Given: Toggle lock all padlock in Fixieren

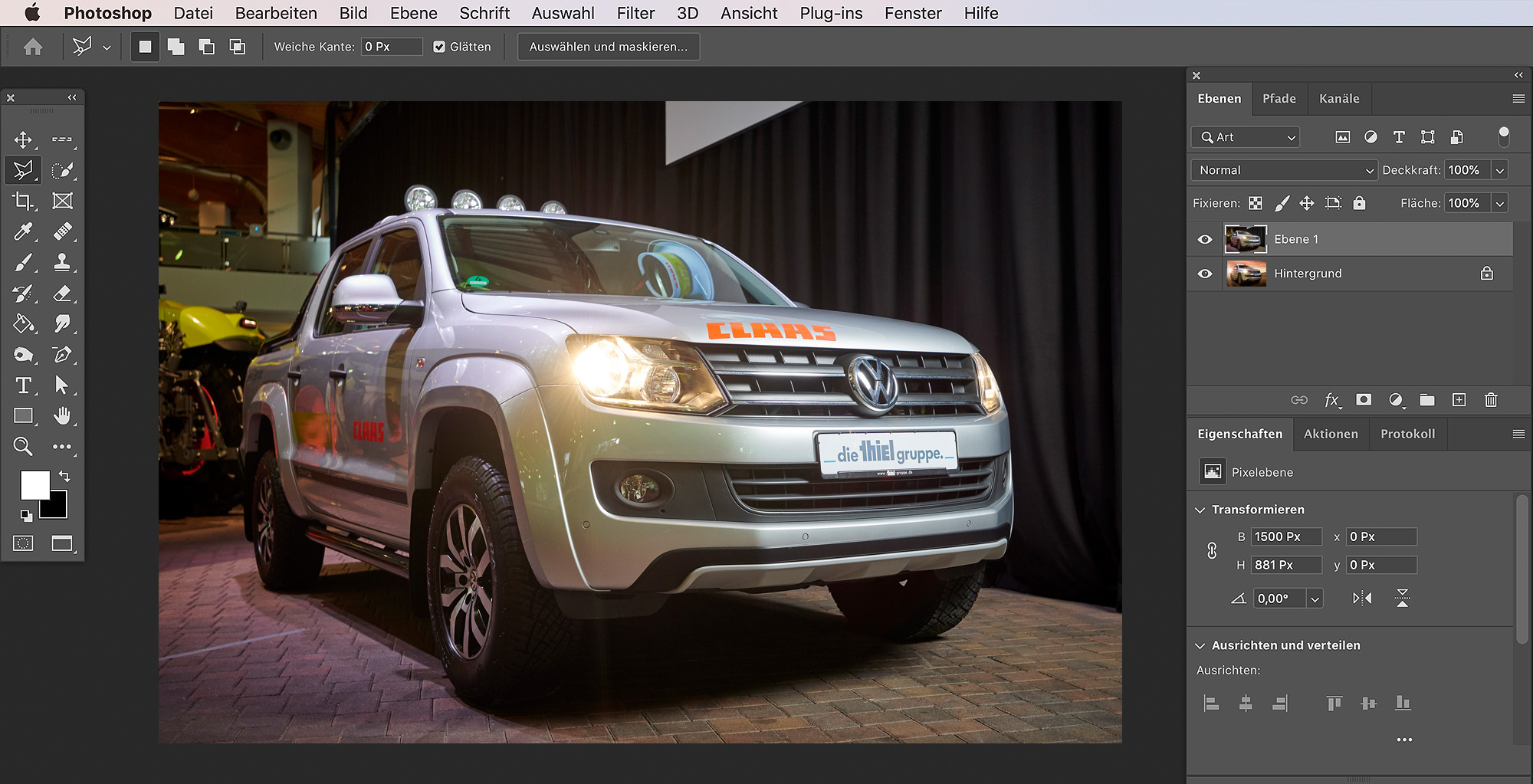Looking at the screenshot, I should coord(1359,203).
